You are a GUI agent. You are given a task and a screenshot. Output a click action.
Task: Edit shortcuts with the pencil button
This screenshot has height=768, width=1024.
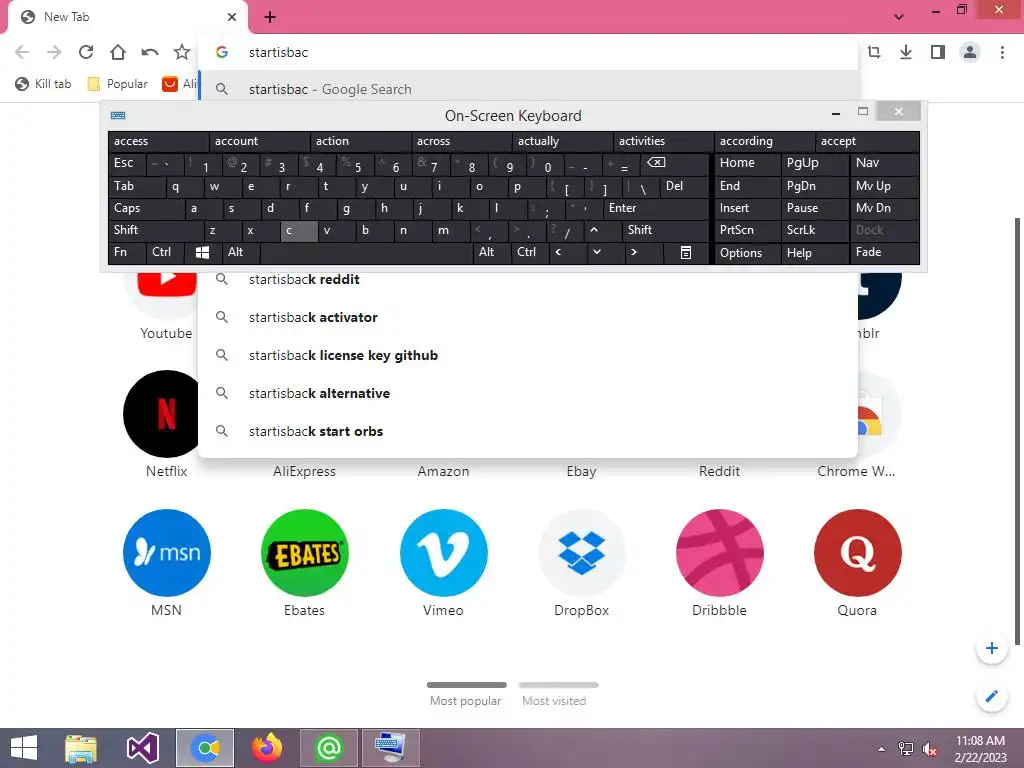click(991, 696)
